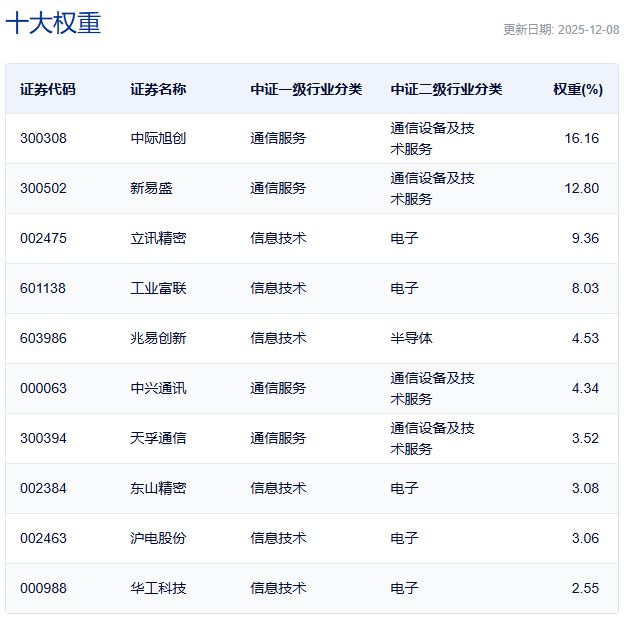
Task: Click the 更新日期 2025-12-08 text
Action: click(560, 30)
